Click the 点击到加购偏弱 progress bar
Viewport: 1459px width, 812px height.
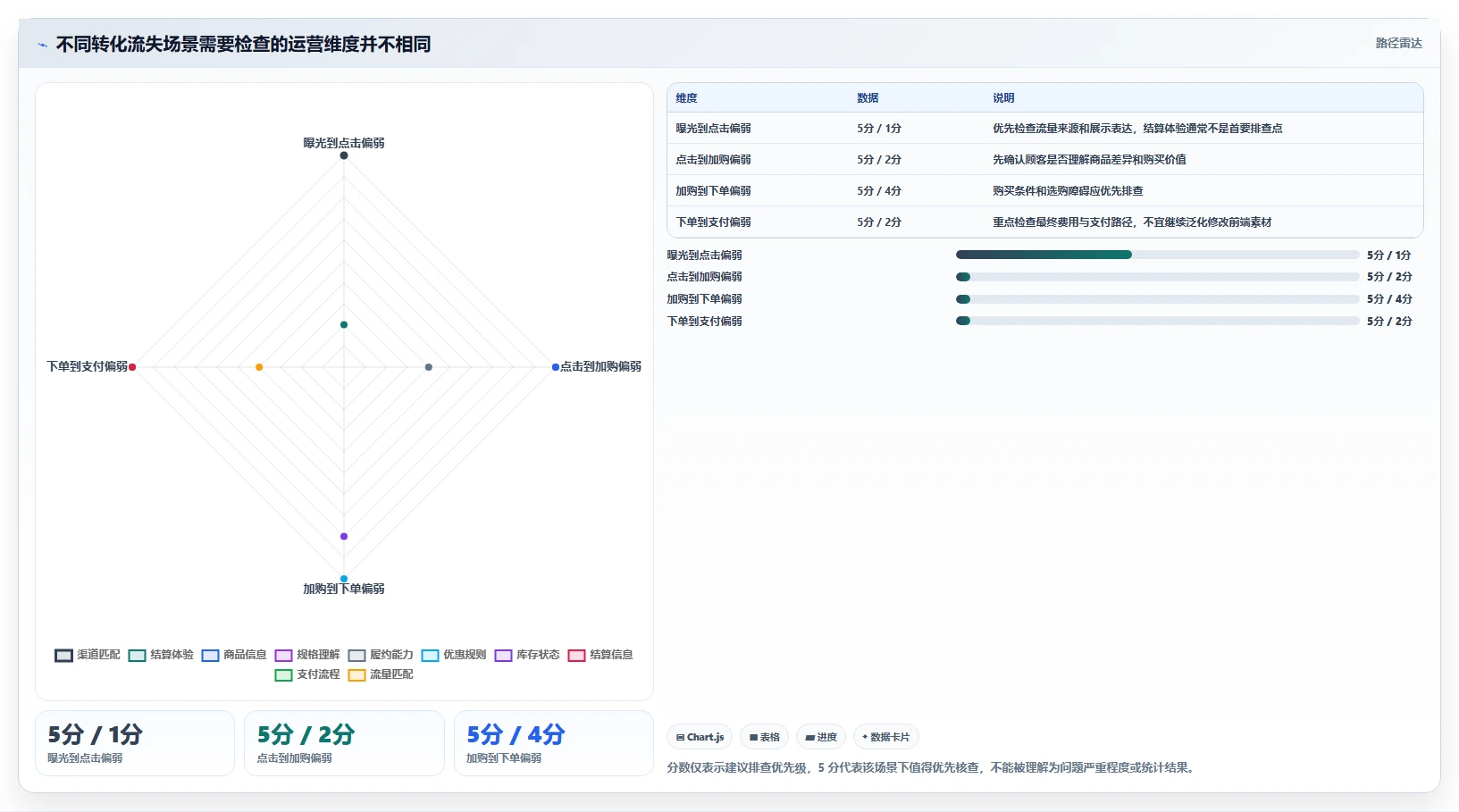[x=1157, y=277]
